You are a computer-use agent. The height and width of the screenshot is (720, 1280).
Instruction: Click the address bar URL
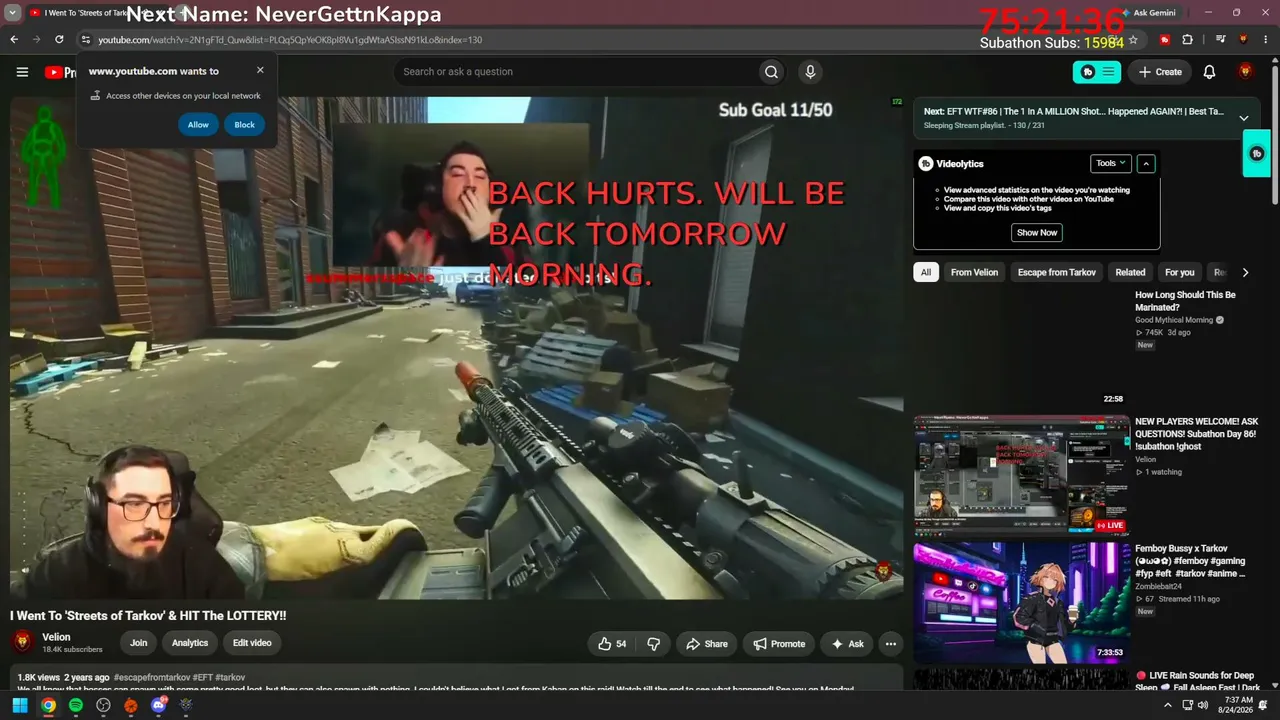(290, 40)
